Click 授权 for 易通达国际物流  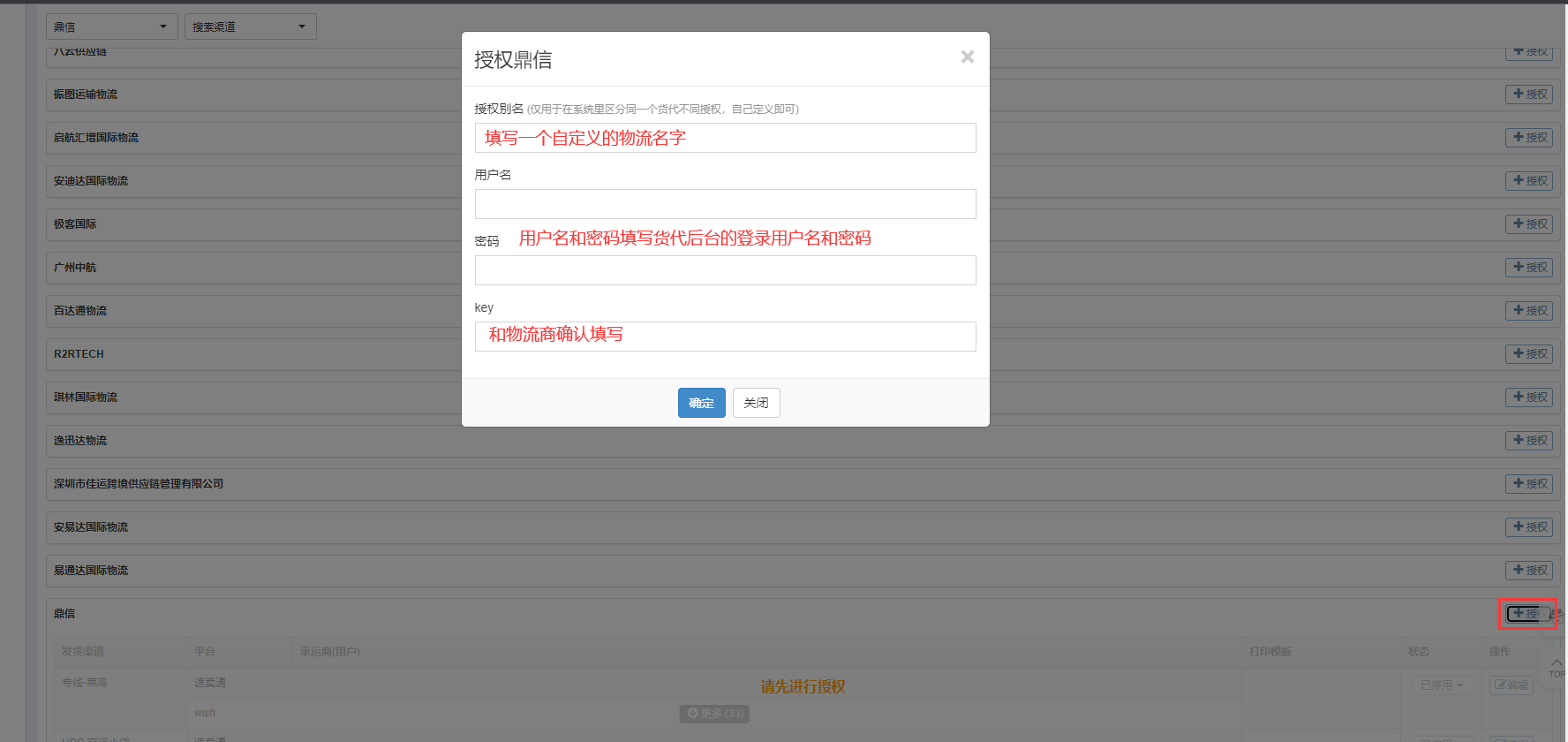(1529, 570)
